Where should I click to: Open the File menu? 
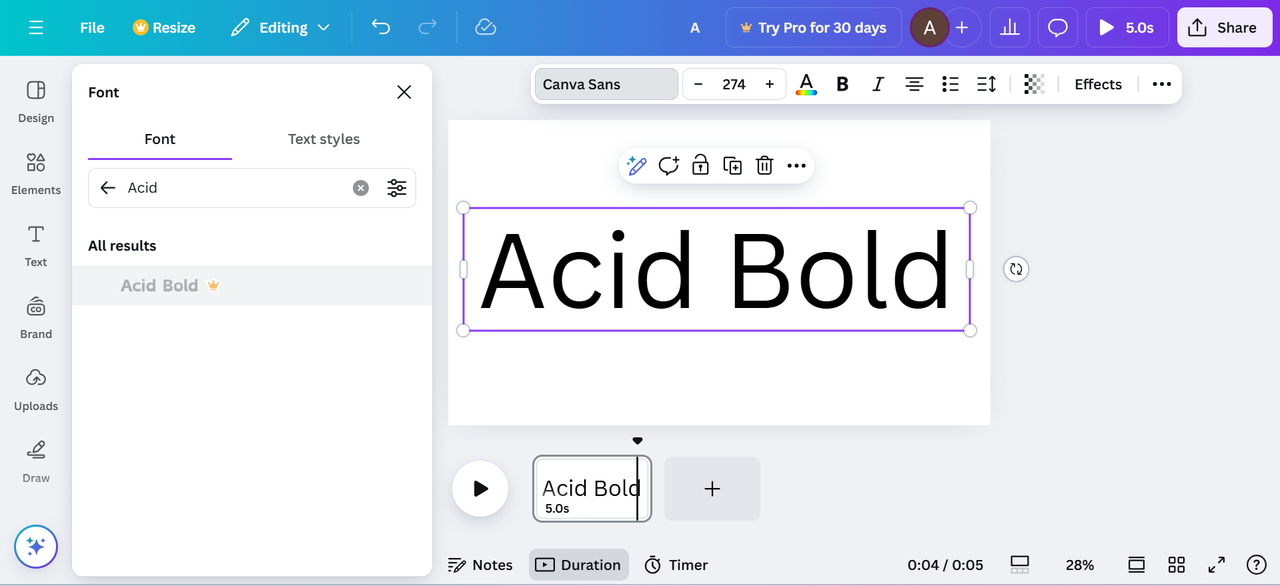click(x=92, y=28)
